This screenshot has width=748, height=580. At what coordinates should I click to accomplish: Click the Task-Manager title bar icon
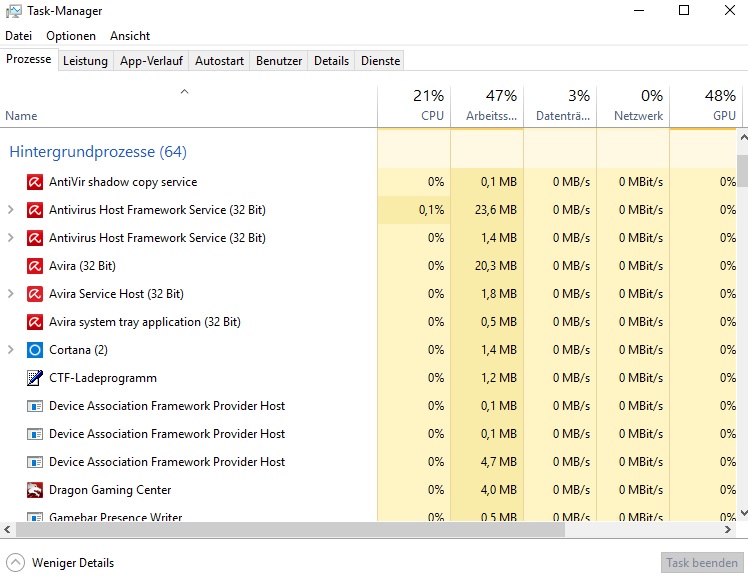[x=13, y=11]
